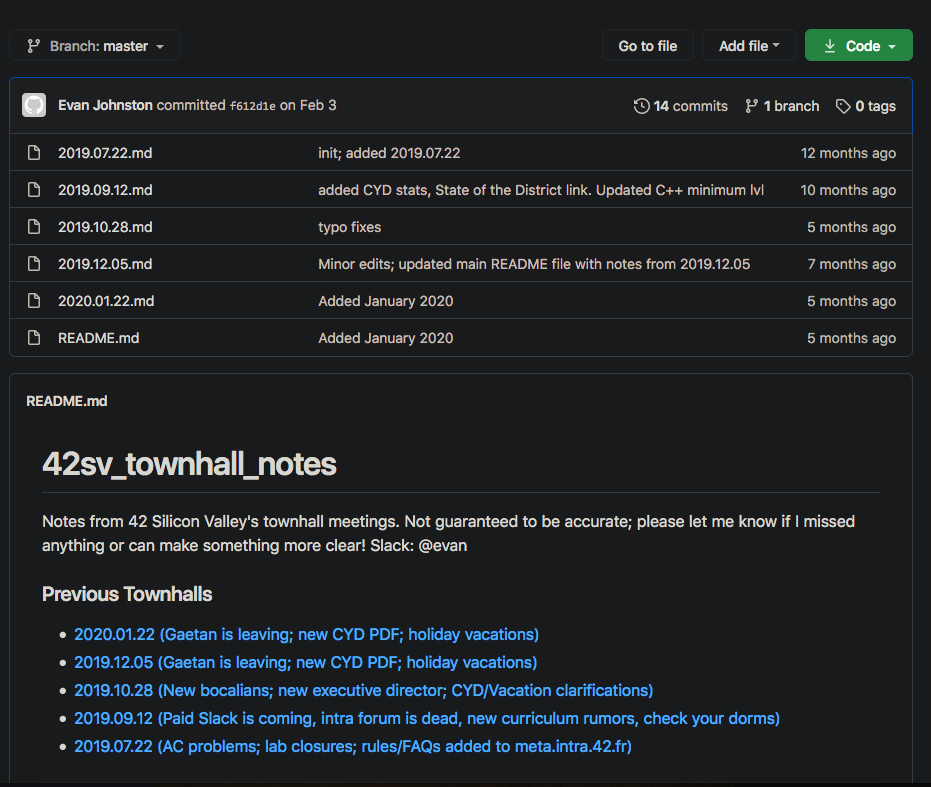Click the git branch icon in Branch button

coord(34,46)
